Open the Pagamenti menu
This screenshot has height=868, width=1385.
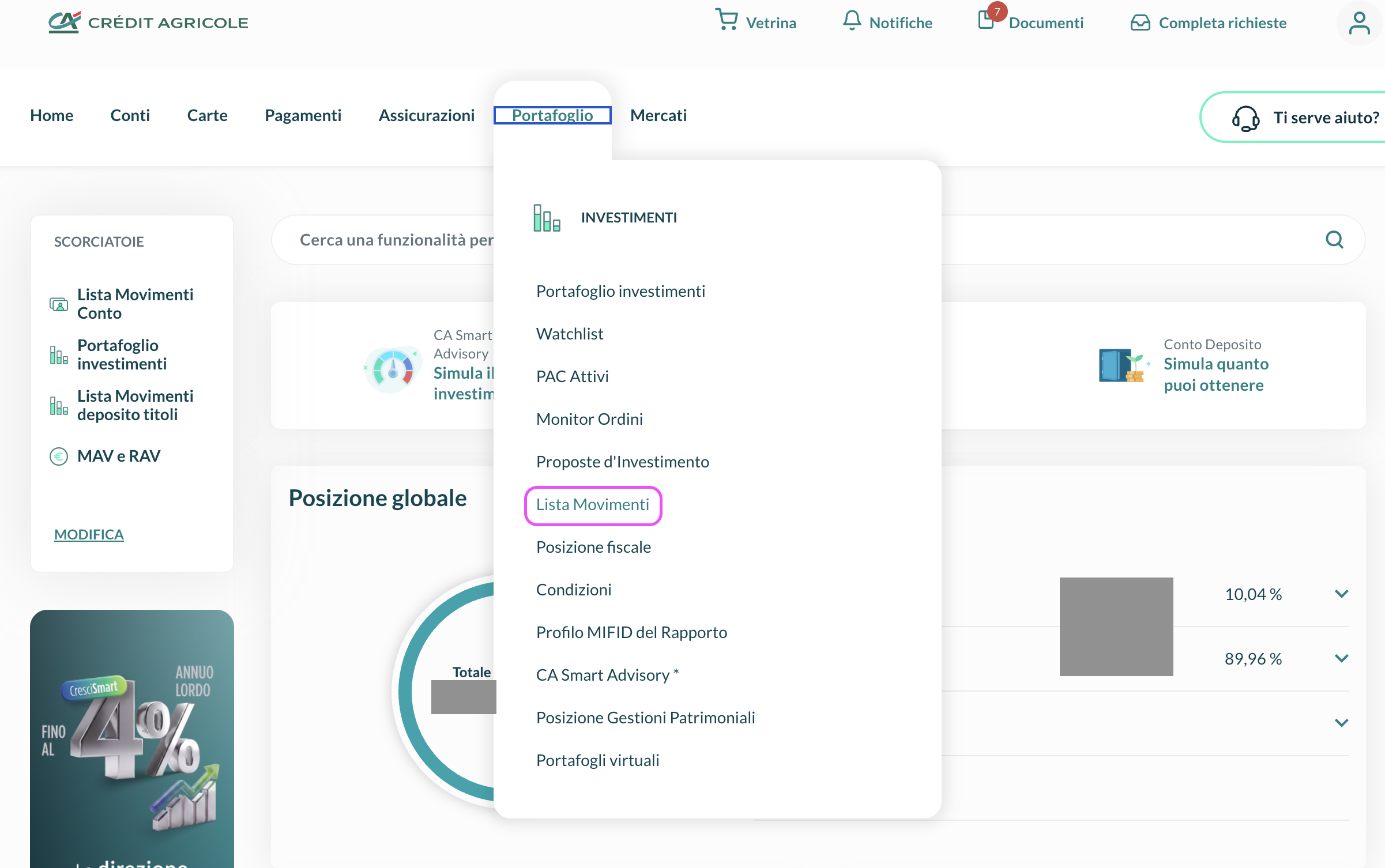(x=303, y=115)
